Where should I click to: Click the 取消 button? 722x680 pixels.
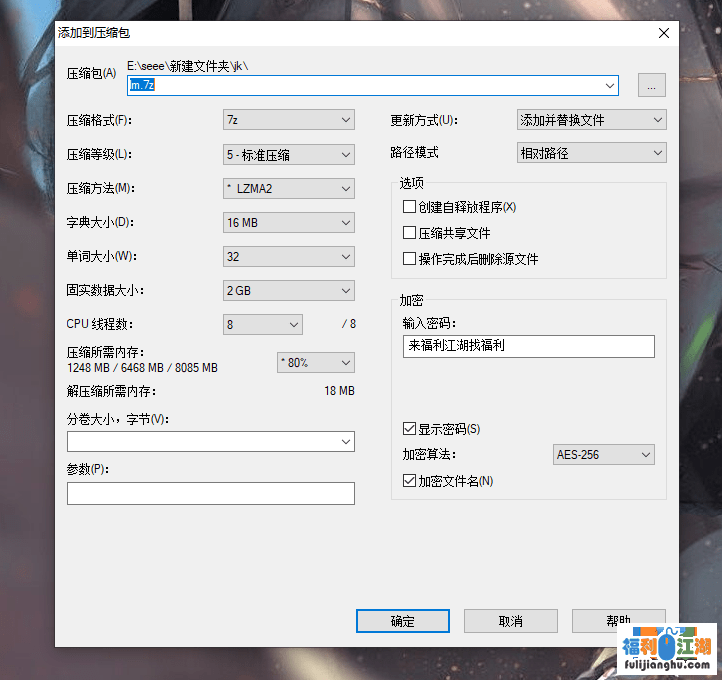click(510, 621)
